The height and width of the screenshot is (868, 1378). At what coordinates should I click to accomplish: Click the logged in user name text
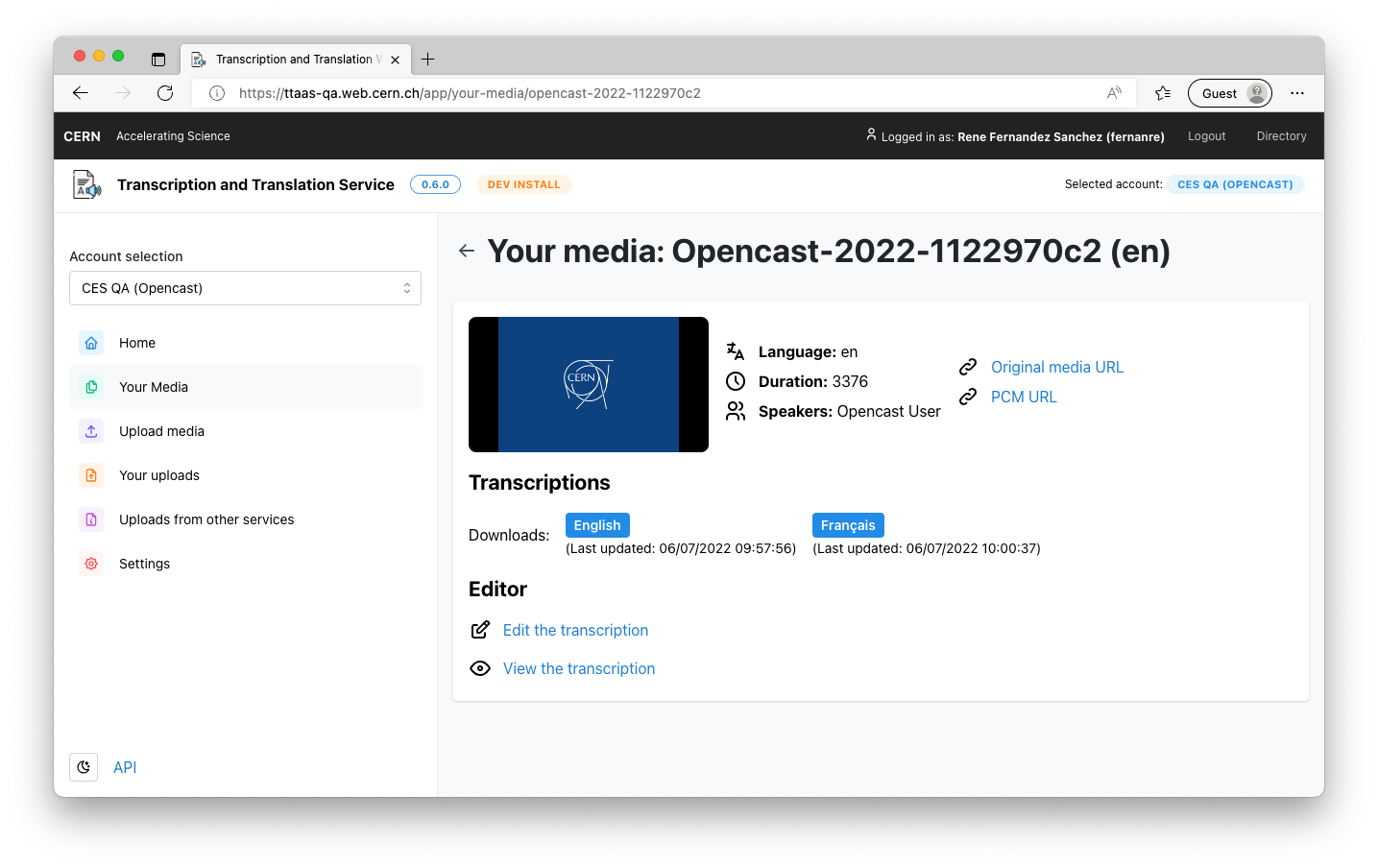[1061, 136]
